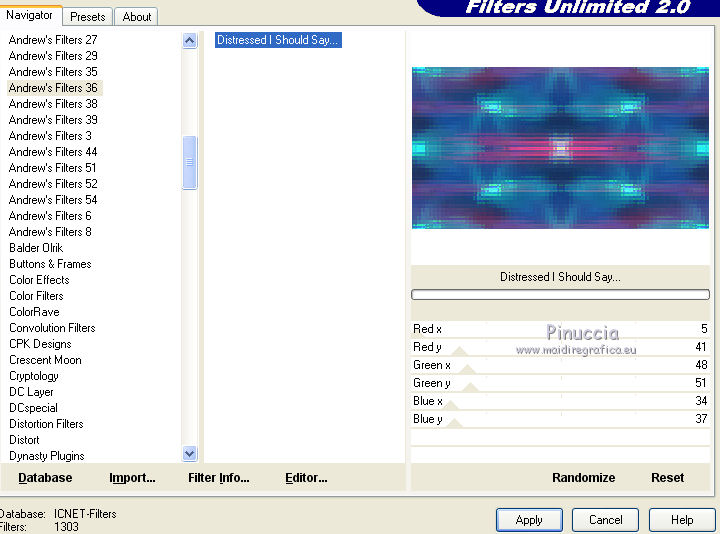Select Andrew's Filters 6
This screenshot has width=720, height=534.
coord(50,216)
